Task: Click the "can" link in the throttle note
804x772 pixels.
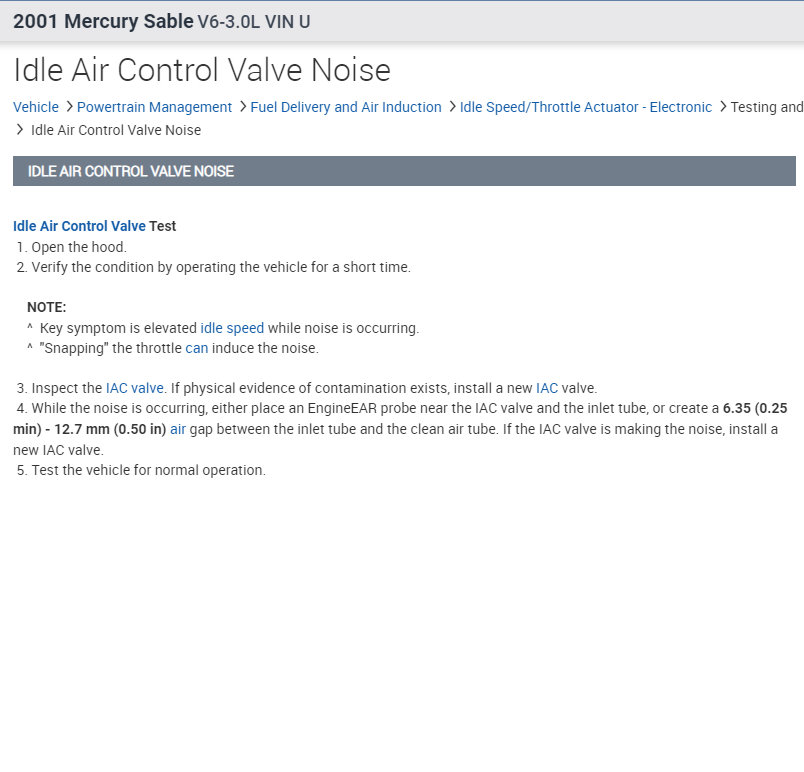Action: (x=197, y=349)
